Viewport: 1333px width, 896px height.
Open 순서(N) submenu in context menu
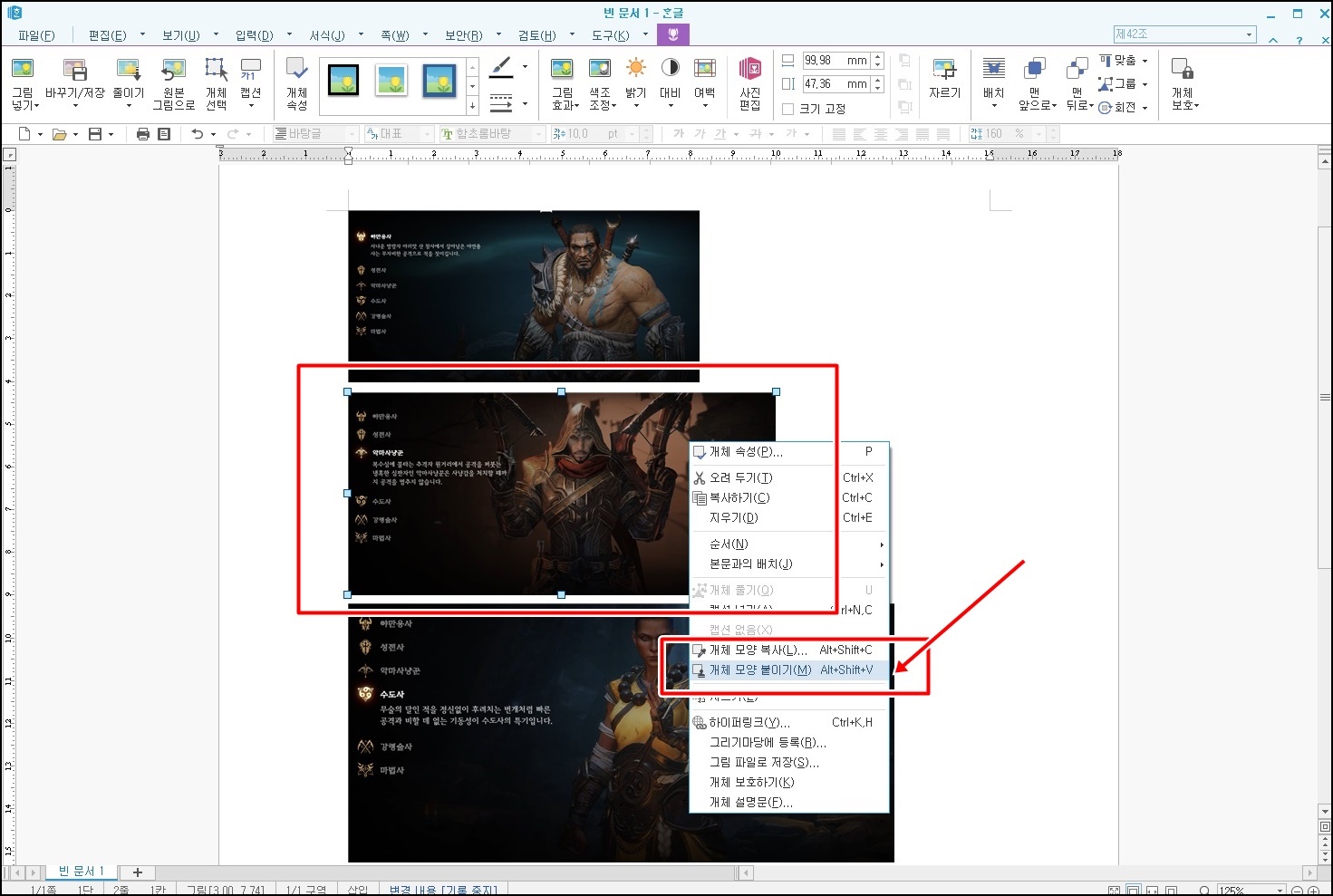[788, 544]
